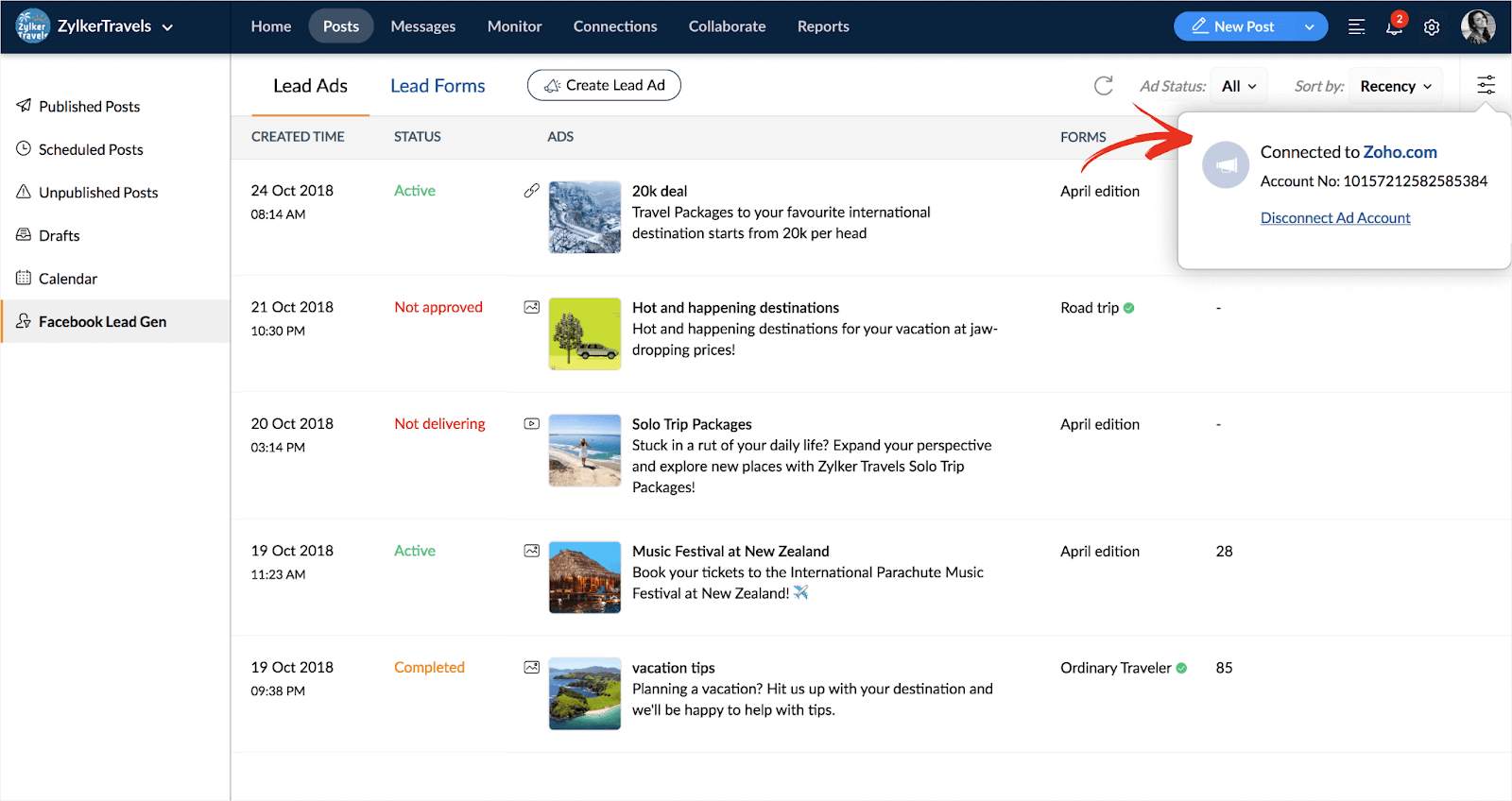Open the hamburger list menu icon
The height and width of the screenshot is (801, 1512).
pyautogui.click(x=1357, y=26)
